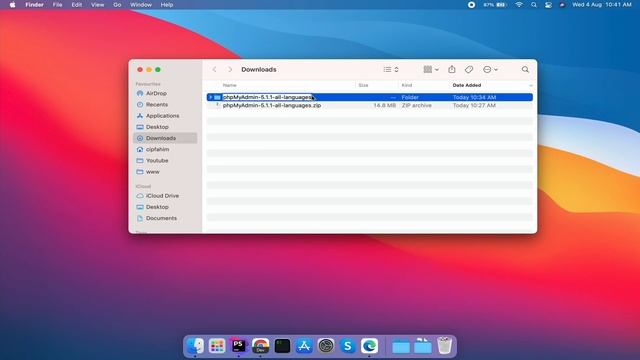The height and width of the screenshot is (360, 640).
Task: Open Terminal from the Dock
Action: pyautogui.click(x=282, y=346)
